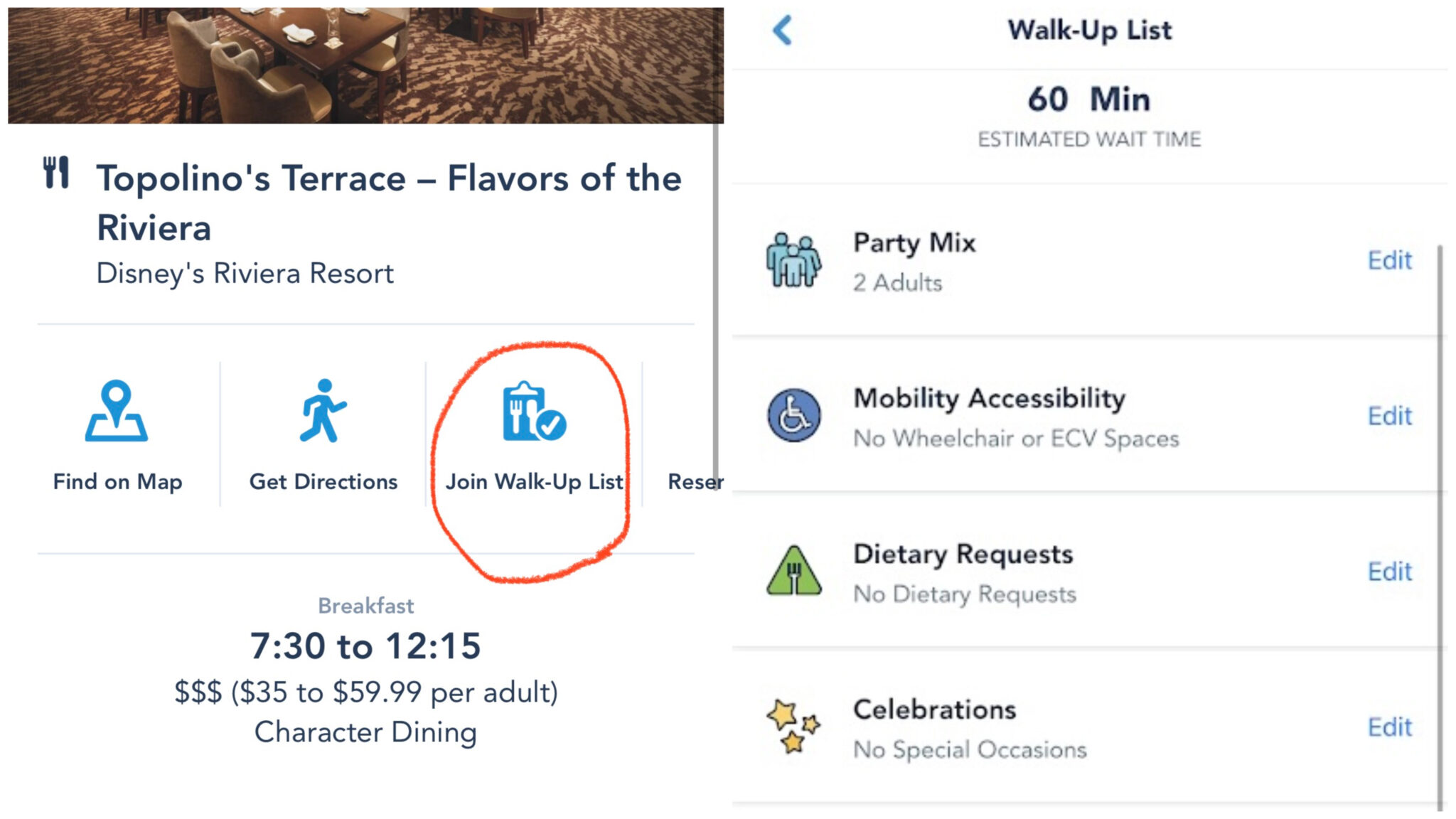Image resolution: width=1456 pixels, height=819 pixels.
Task: Click the Find on Map pin icon
Action: (x=117, y=411)
